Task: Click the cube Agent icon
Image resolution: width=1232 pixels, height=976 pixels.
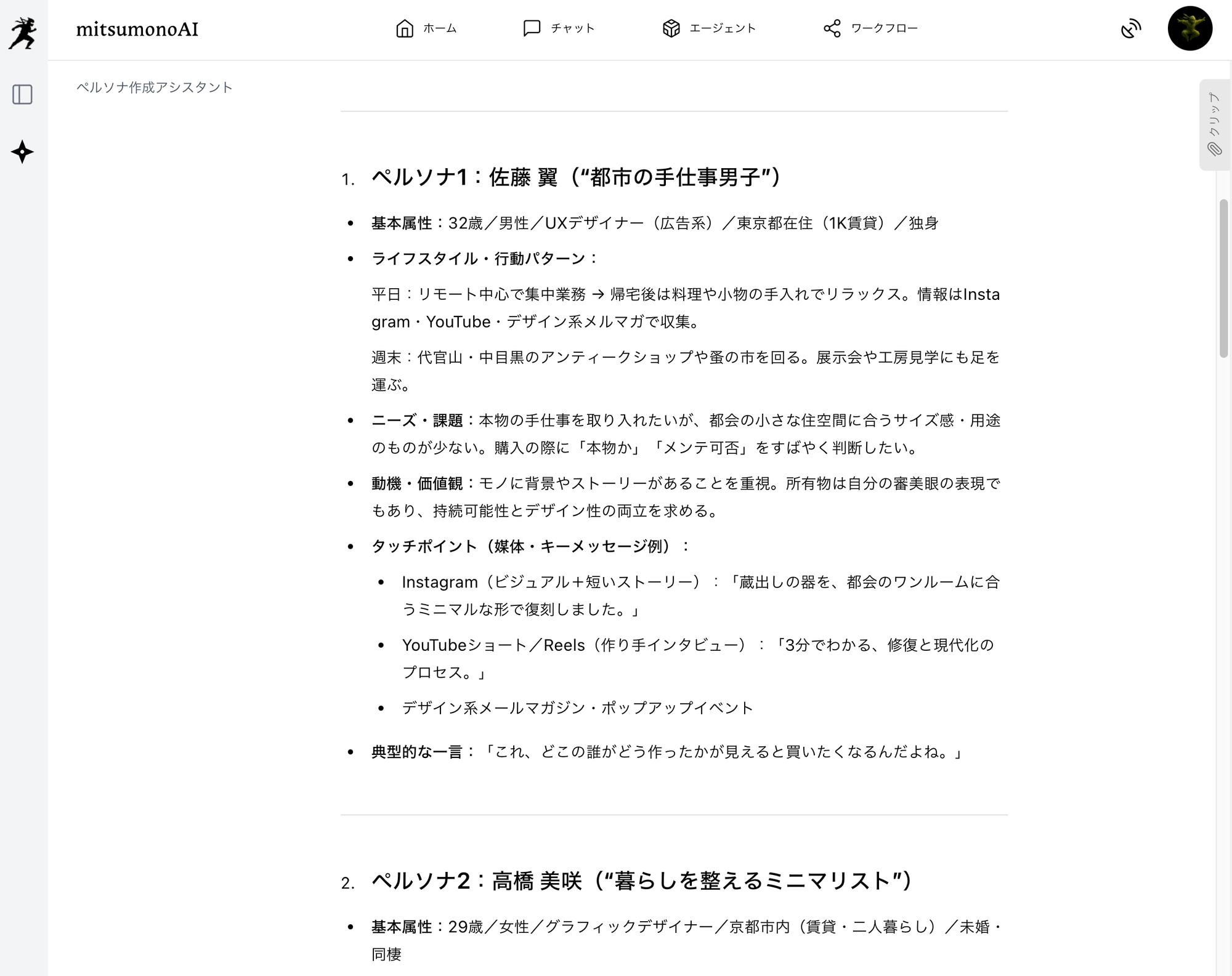Action: 671,28
